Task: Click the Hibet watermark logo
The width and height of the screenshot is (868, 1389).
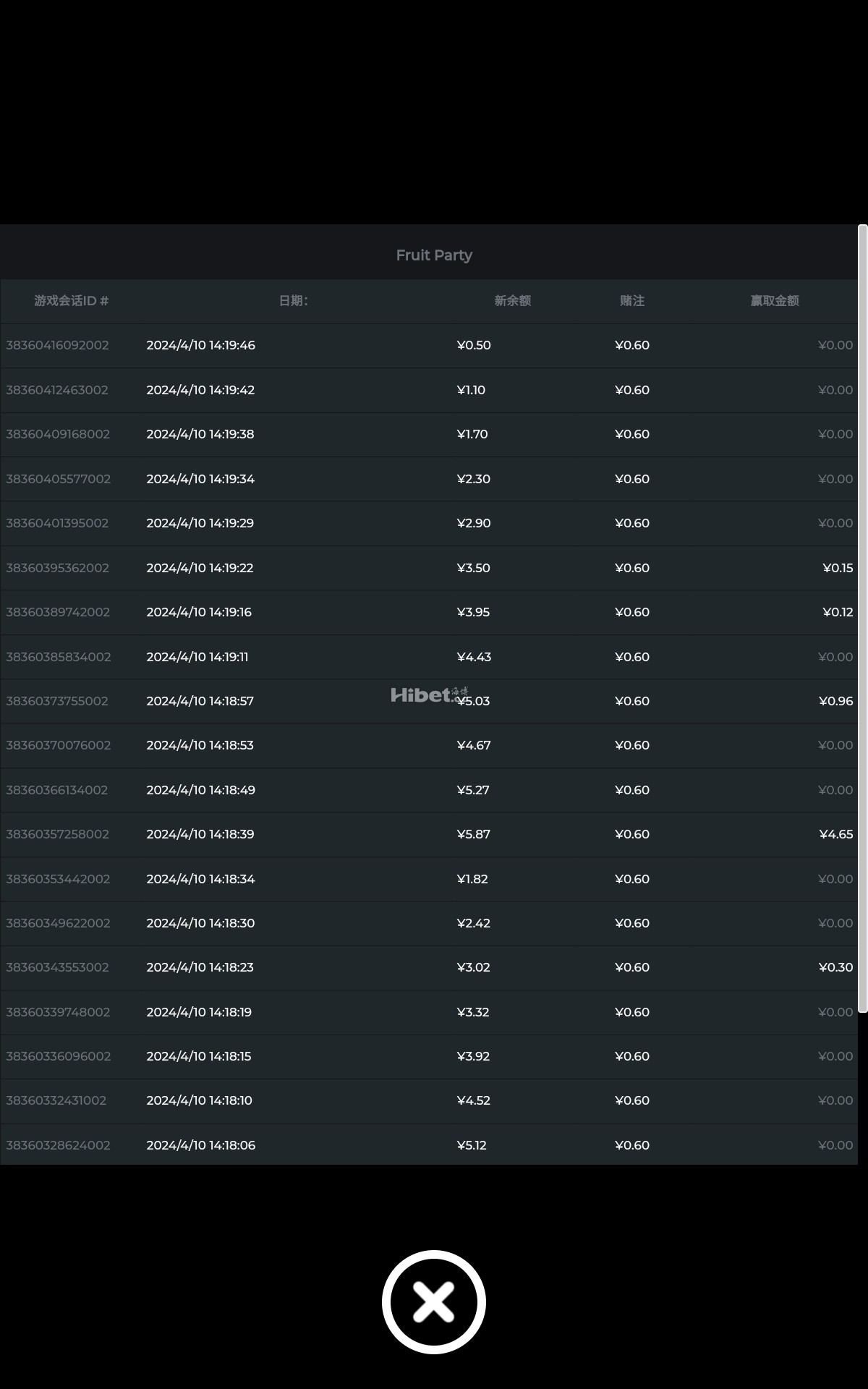Action: pos(430,694)
